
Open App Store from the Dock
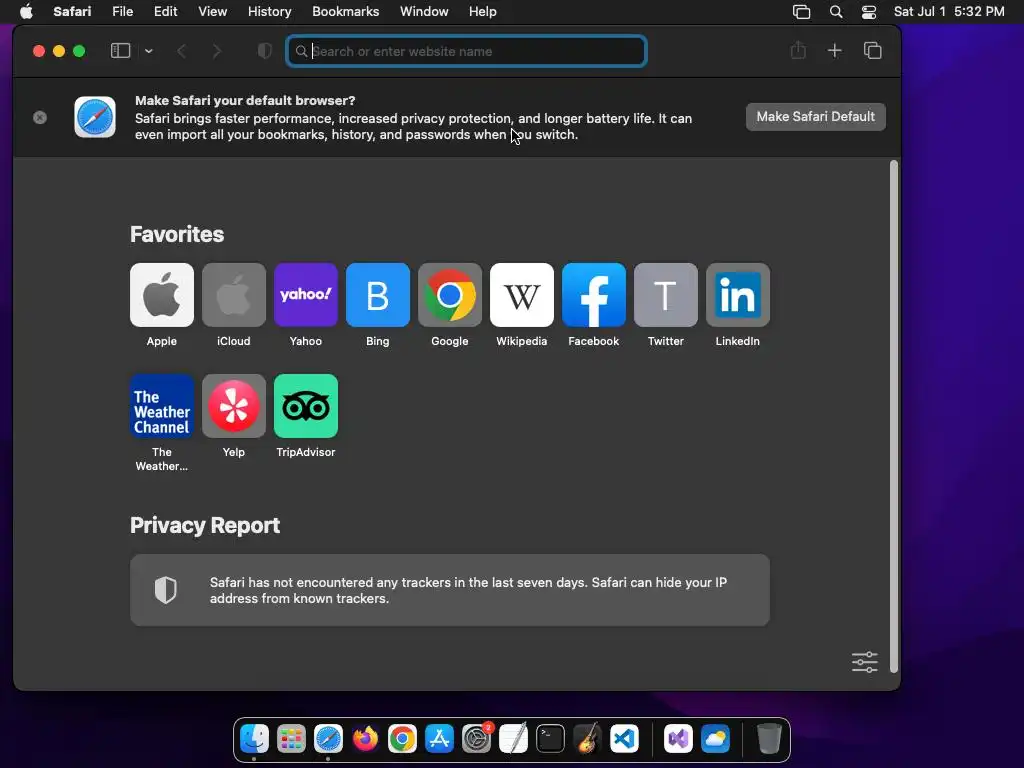pos(439,739)
